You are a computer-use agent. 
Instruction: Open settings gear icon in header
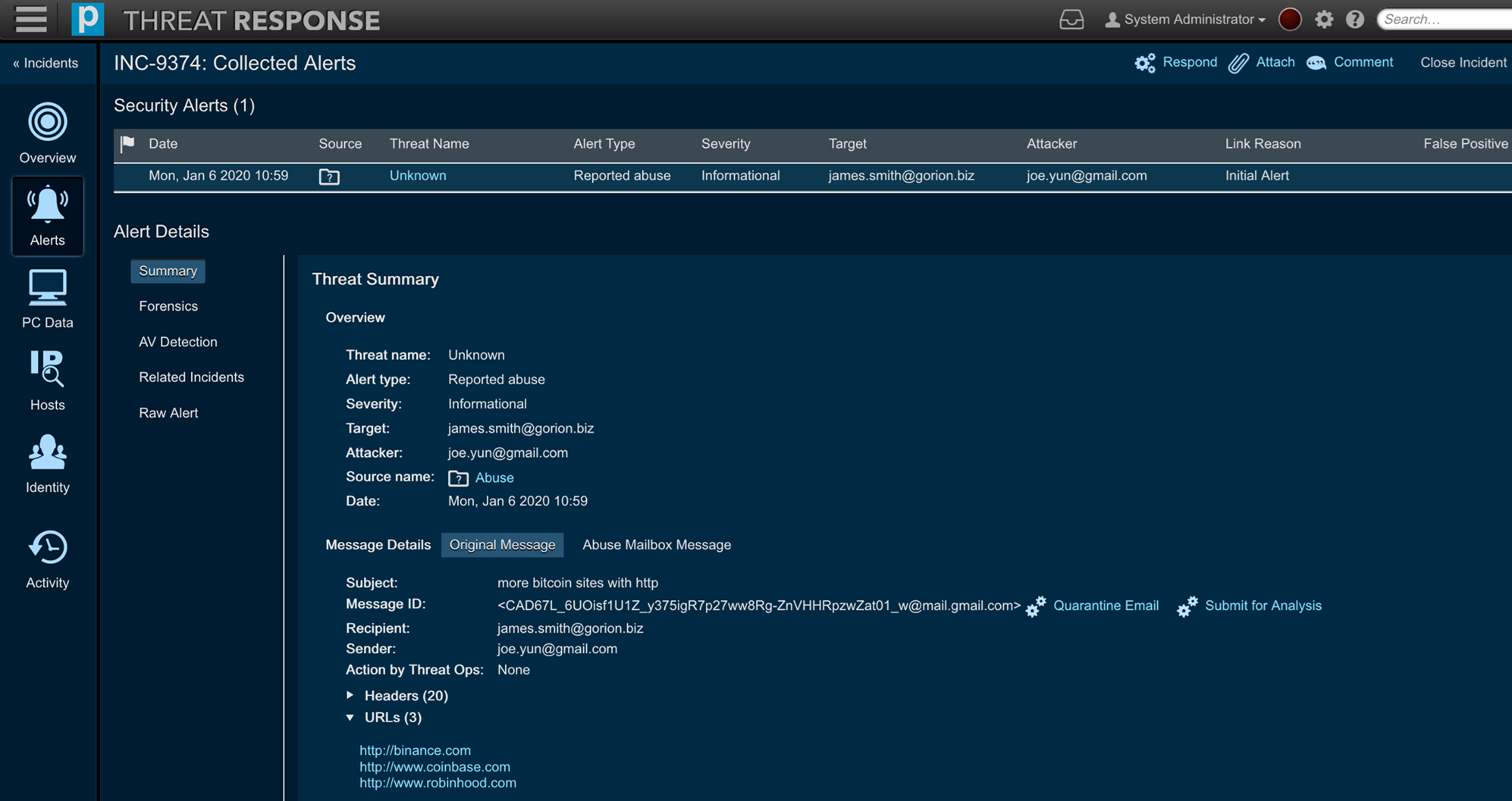1324,20
